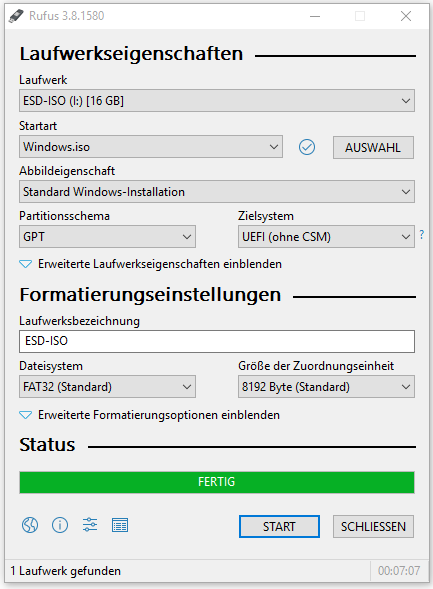Open Größe der Zuordnungseinheit dropdown
433x589 pixels.
(x=326, y=387)
